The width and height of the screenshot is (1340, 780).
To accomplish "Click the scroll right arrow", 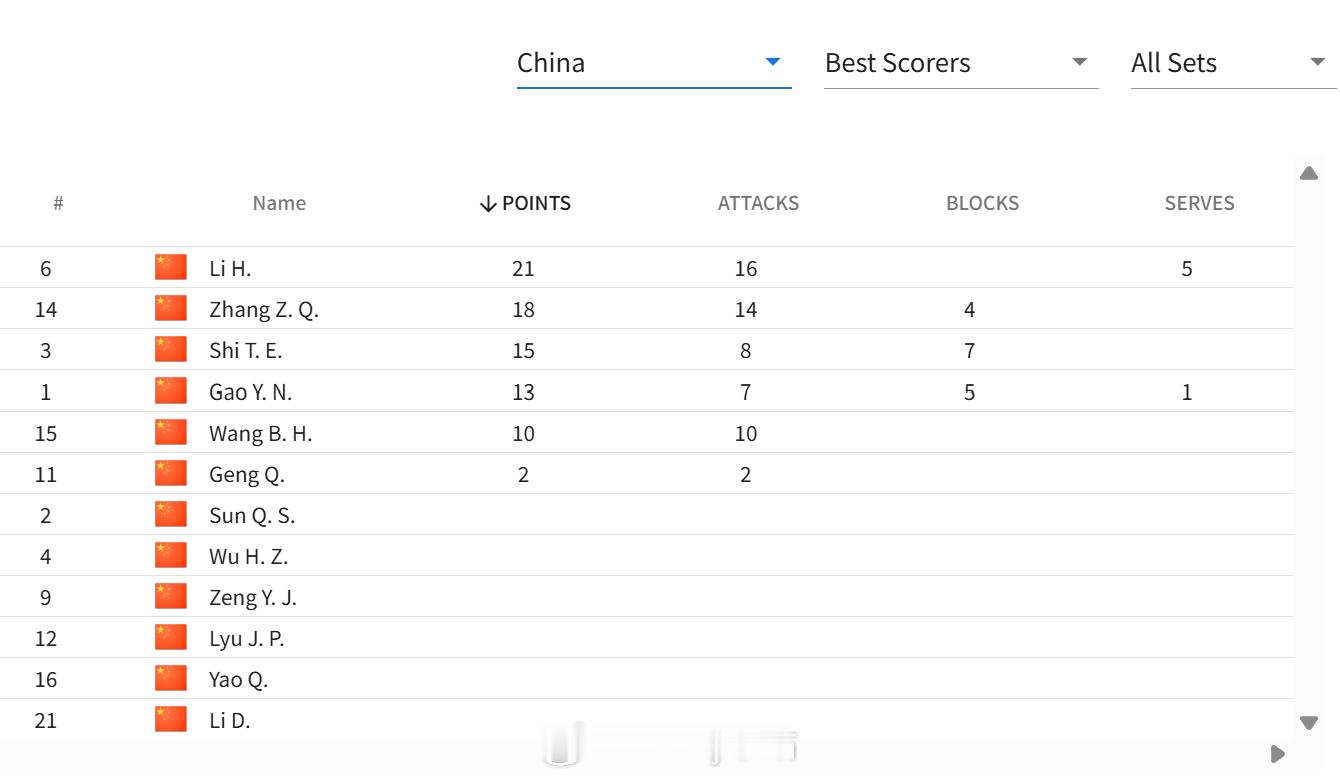I will point(1277,753).
